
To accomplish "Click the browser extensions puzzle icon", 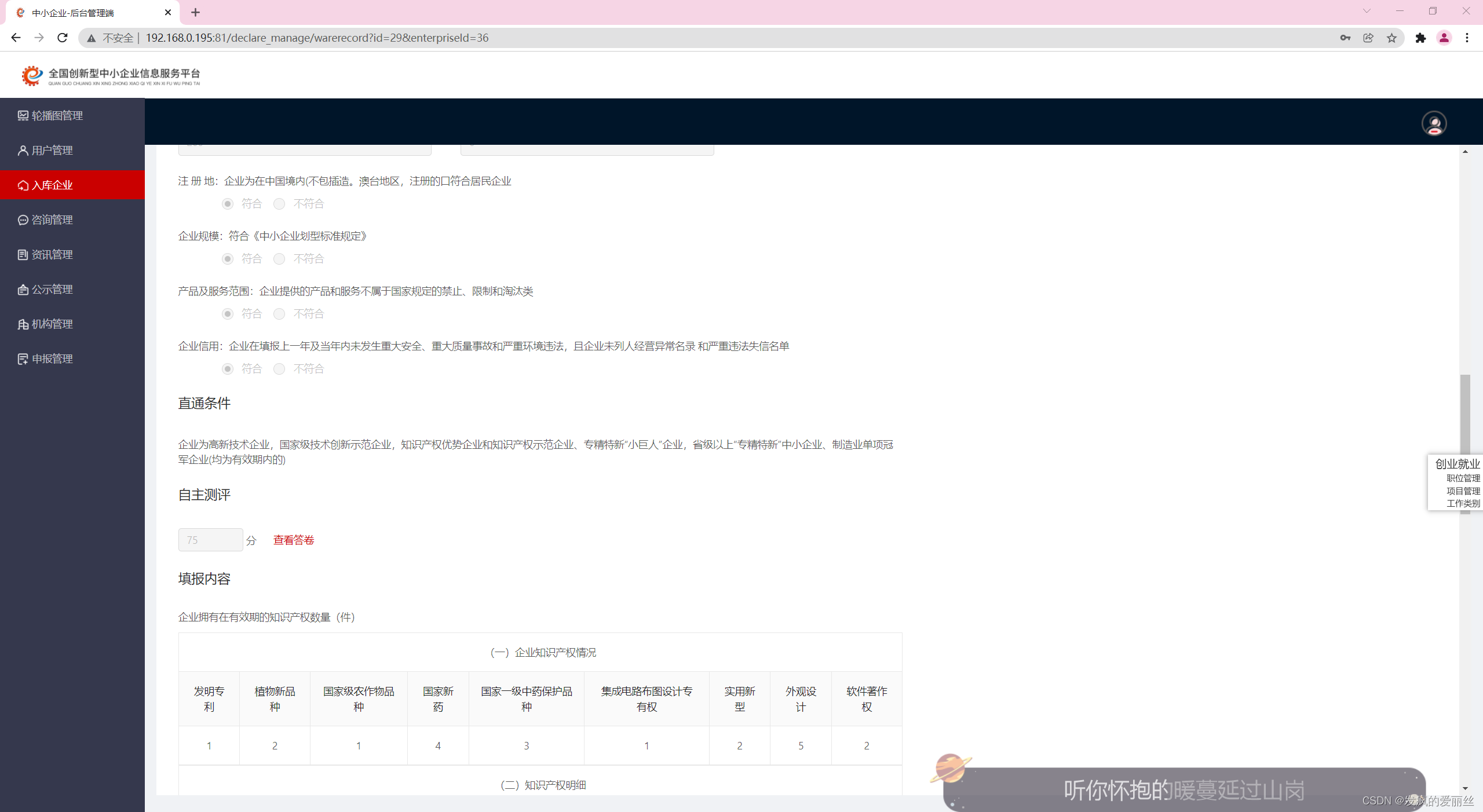I will (1420, 38).
